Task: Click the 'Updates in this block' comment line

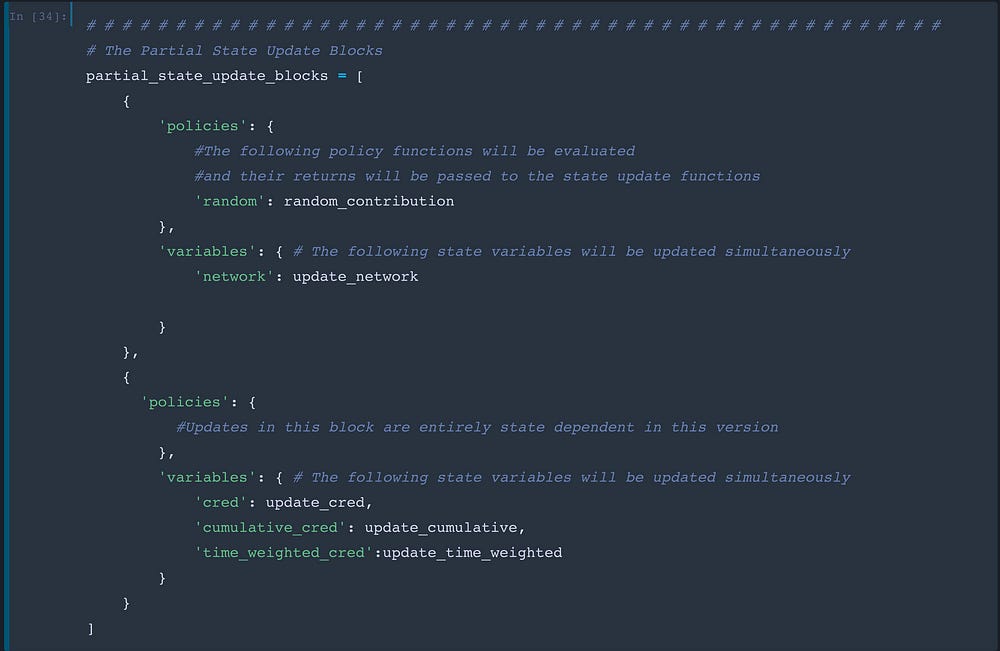Action: pyautogui.click(x=477, y=427)
